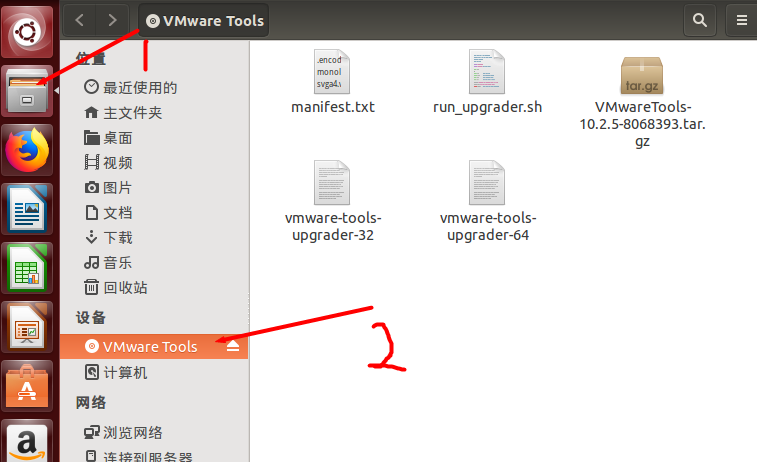Select Browse Network in sidebar
Viewport: 757px width, 462px height.
154,432
